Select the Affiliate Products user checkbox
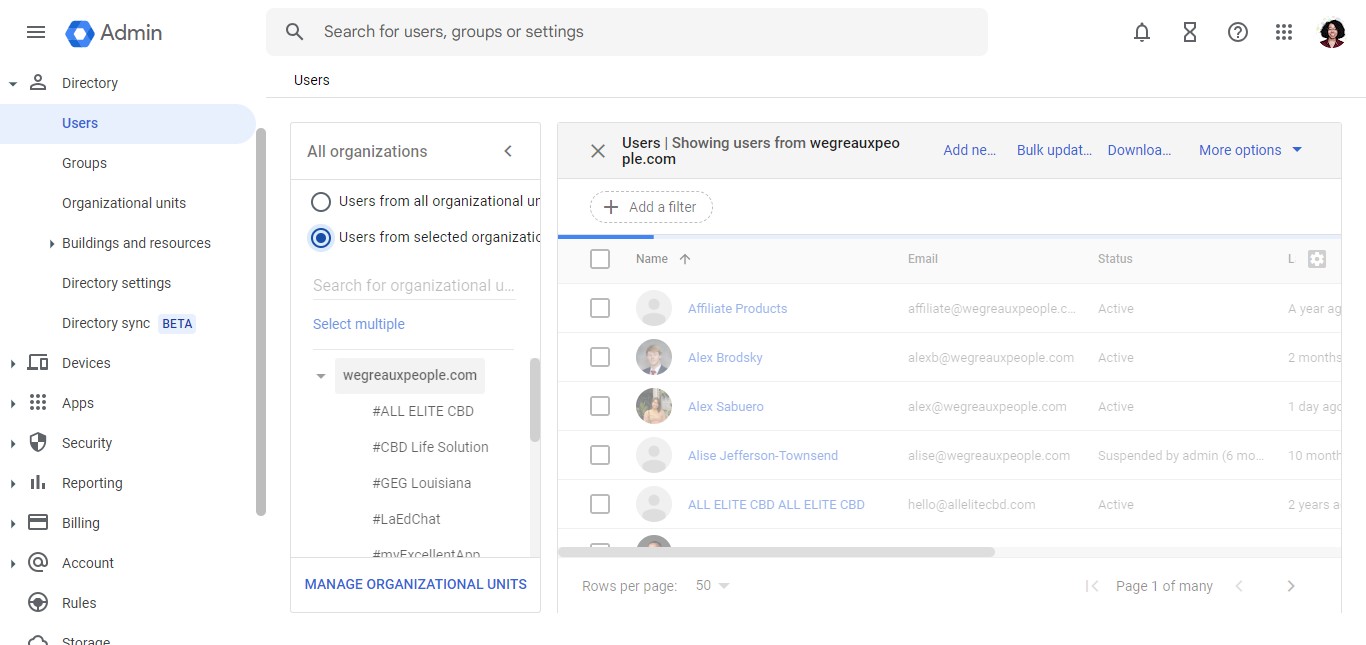Viewport: 1366px width, 645px height. click(600, 309)
